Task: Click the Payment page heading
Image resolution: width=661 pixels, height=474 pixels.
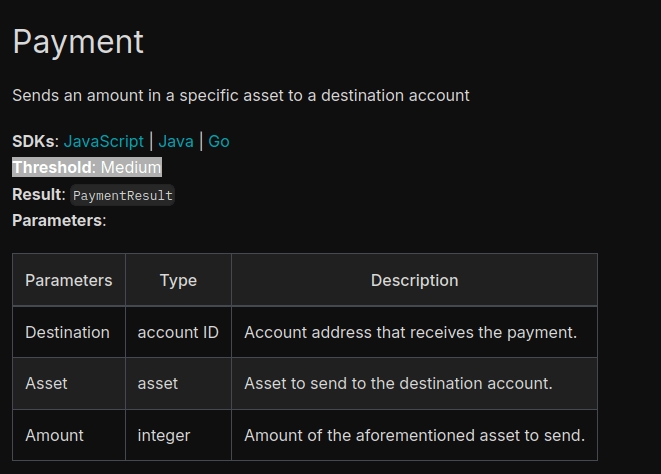Action: (78, 42)
